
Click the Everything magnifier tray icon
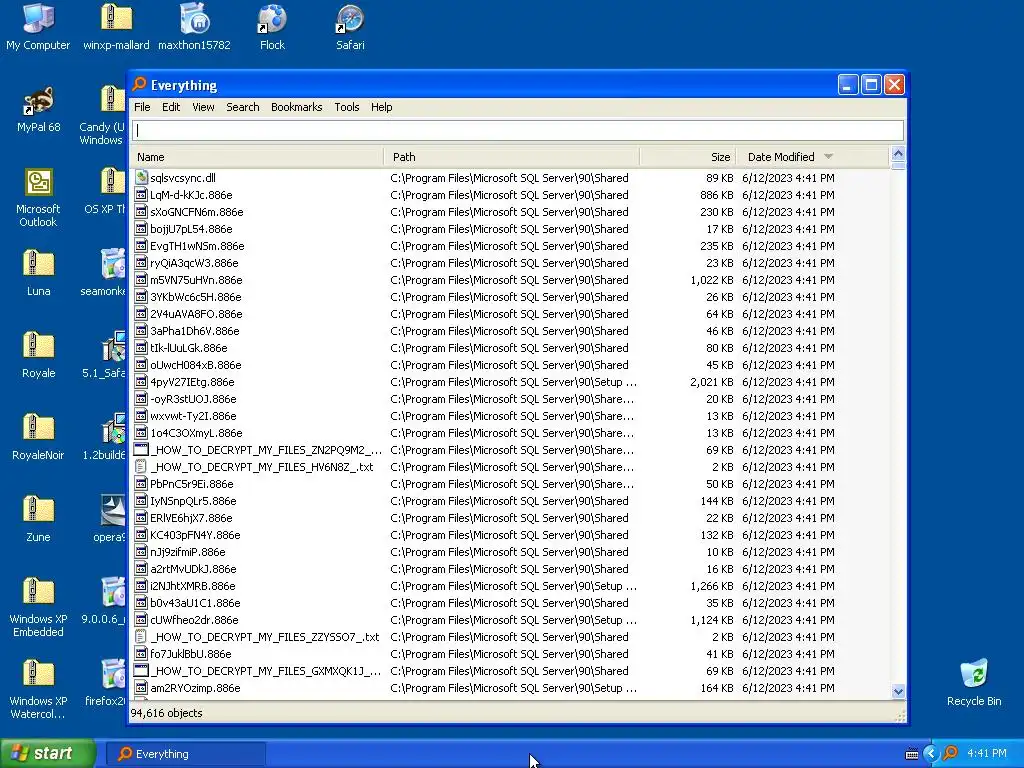(950, 753)
